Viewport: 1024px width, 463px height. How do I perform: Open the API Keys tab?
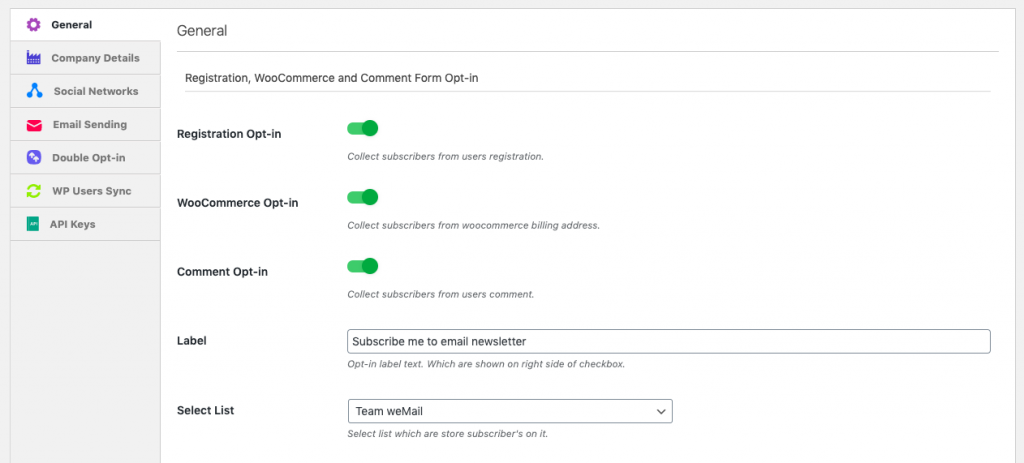coord(73,224)
